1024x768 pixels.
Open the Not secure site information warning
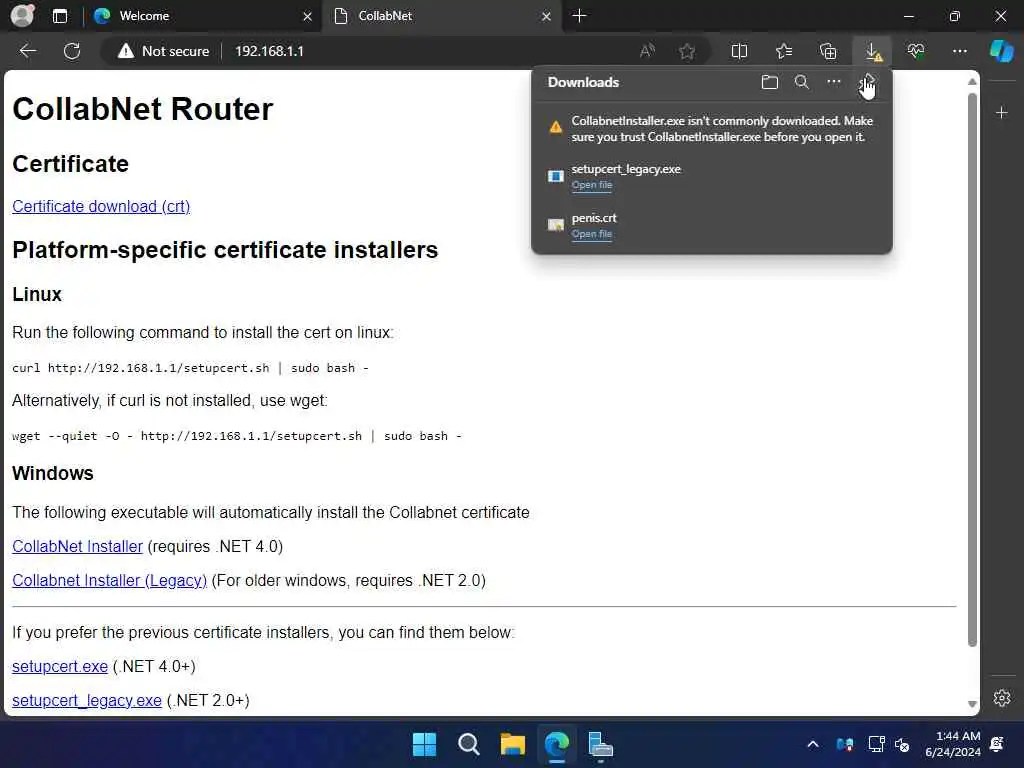(x=163, y=51)
